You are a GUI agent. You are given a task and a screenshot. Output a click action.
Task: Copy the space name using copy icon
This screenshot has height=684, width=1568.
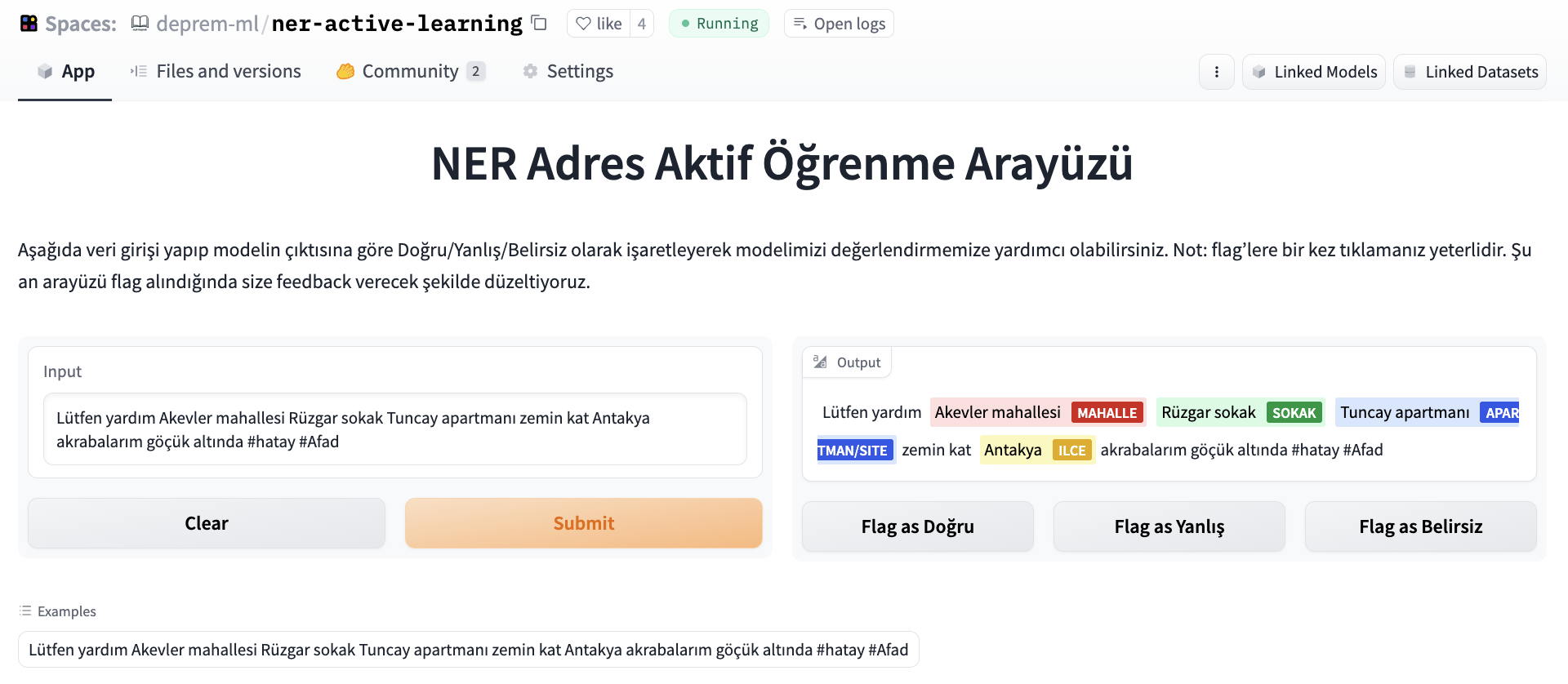539,23
